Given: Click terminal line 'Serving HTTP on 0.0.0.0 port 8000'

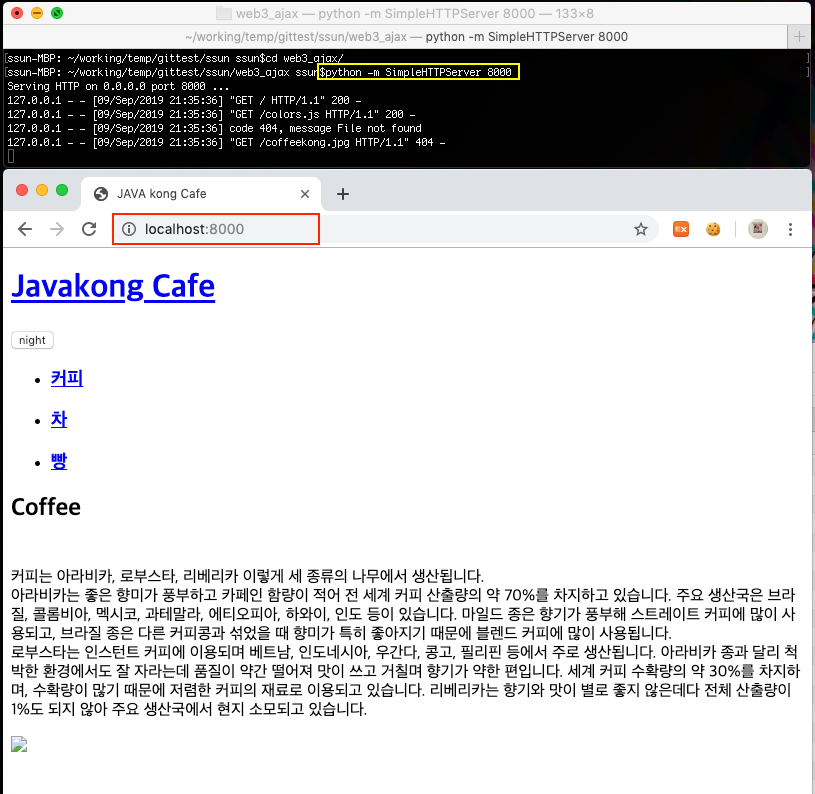Looking at the screenshot, I should click(118, 86).
